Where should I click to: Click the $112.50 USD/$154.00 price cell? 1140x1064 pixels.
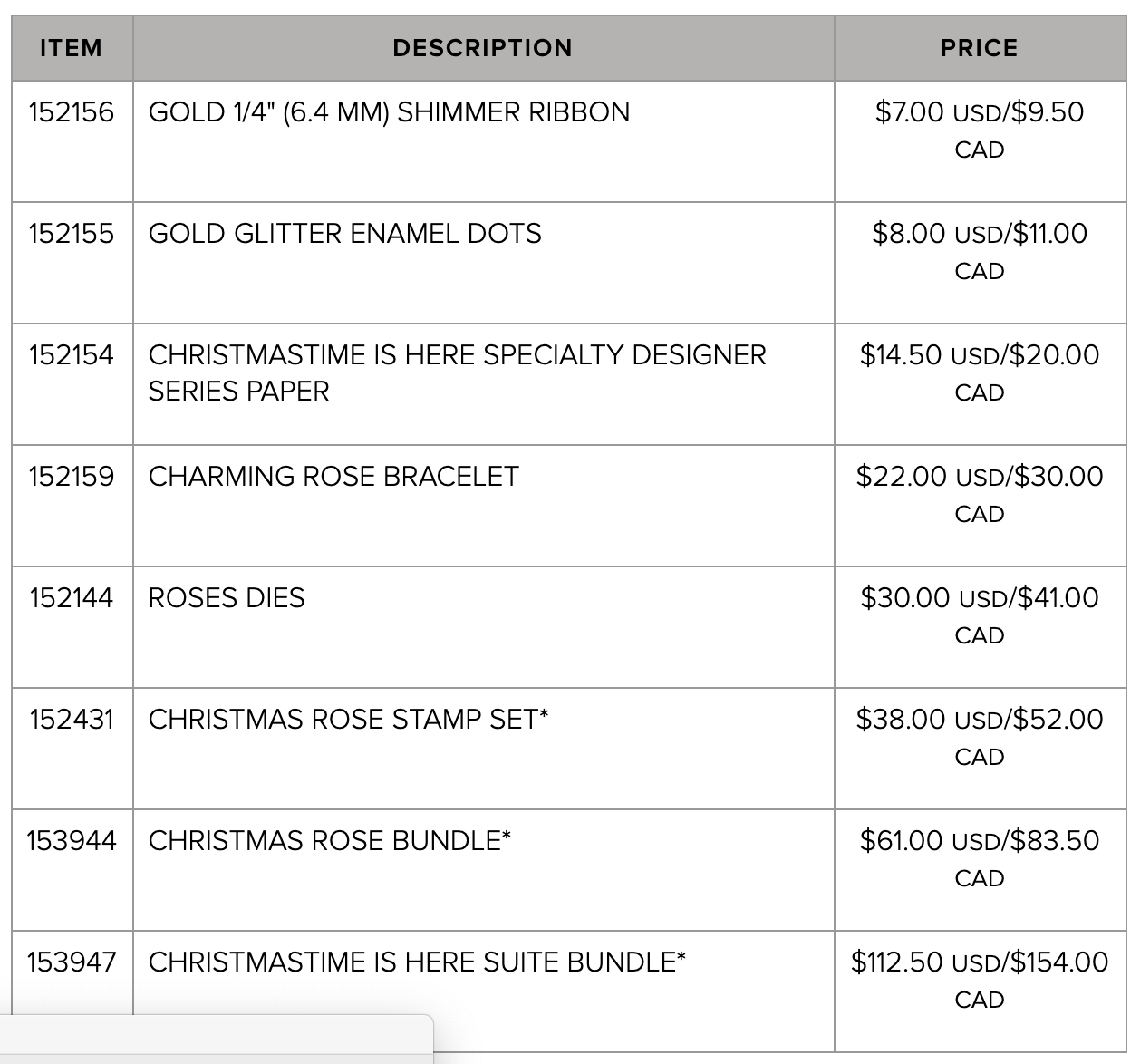(980, 991)
